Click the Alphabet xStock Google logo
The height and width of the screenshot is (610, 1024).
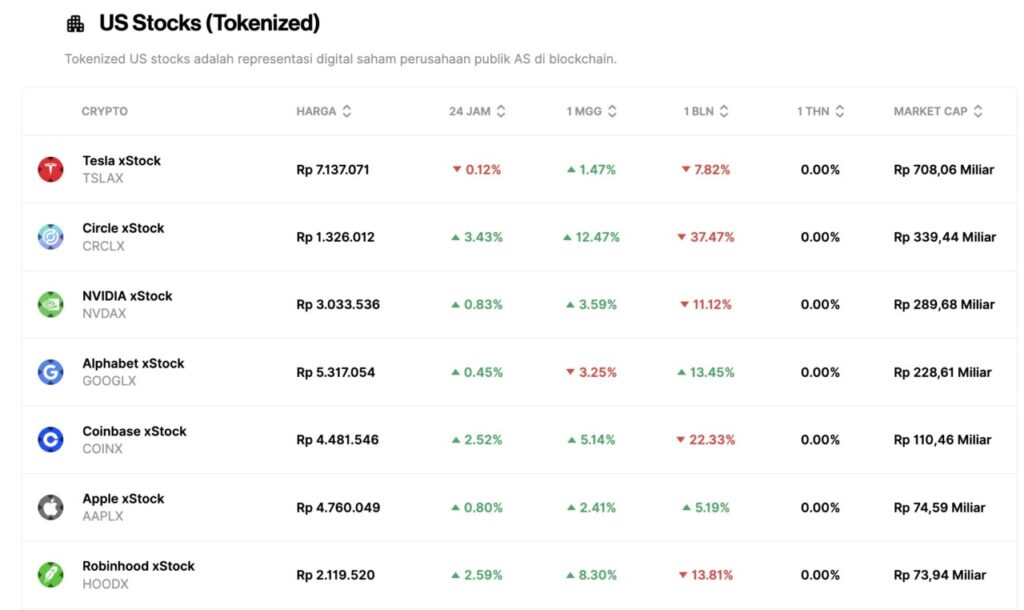point(50,372)
